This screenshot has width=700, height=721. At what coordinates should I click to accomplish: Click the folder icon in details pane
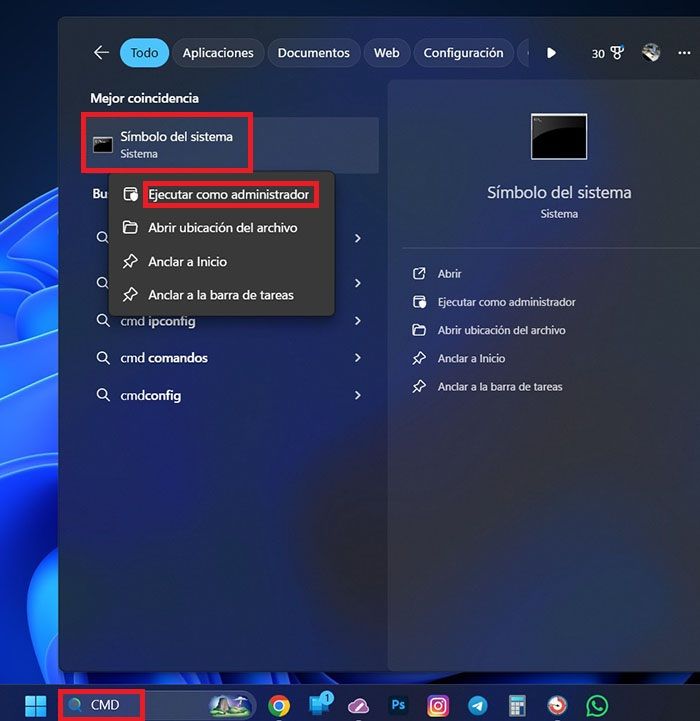[x=419, y=330]
